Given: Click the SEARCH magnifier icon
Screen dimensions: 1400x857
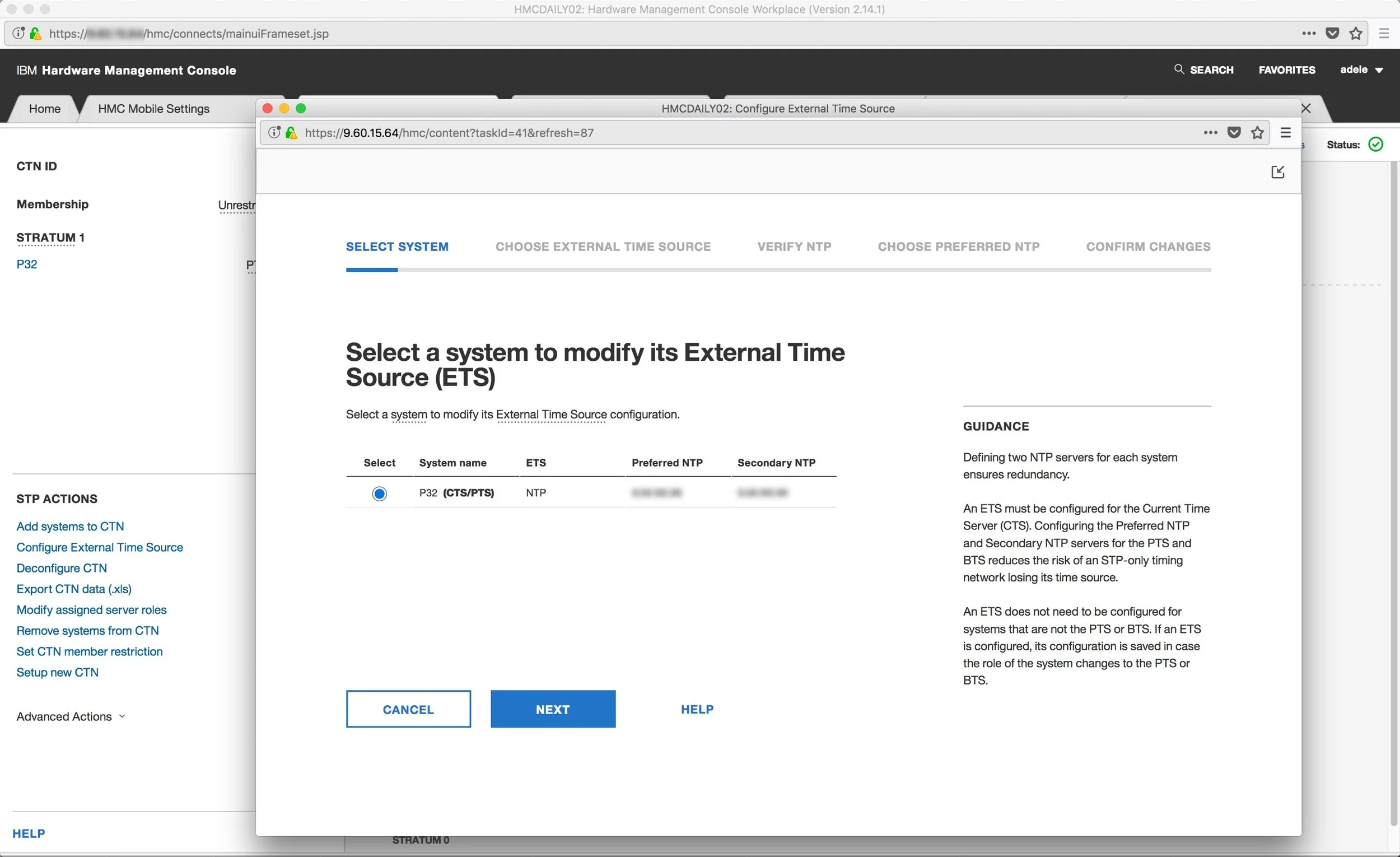Looking at the screenshot, I should click(x=1179, y=69).
